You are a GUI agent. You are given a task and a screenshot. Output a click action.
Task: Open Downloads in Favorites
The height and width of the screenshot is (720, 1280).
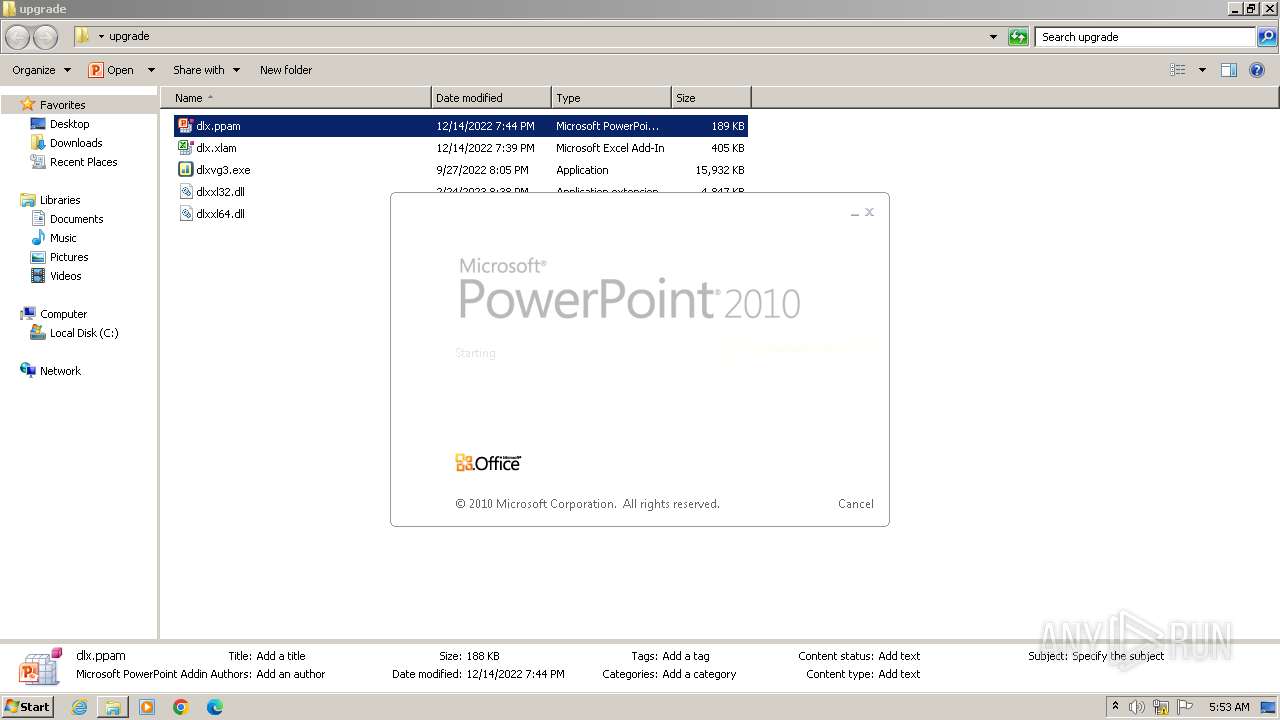[x=76, y=143]
